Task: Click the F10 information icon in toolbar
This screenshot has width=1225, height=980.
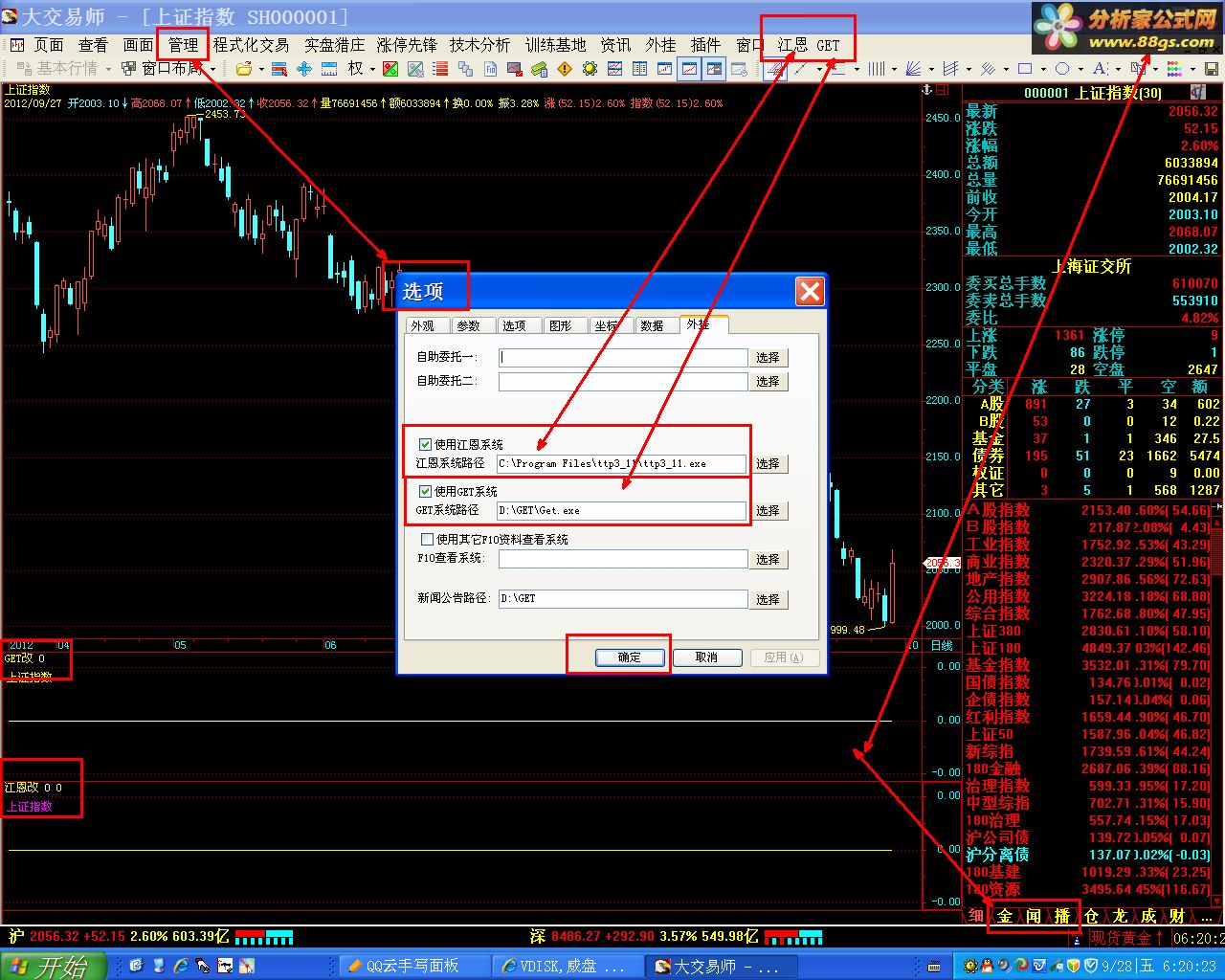Action: pos(490,69)
